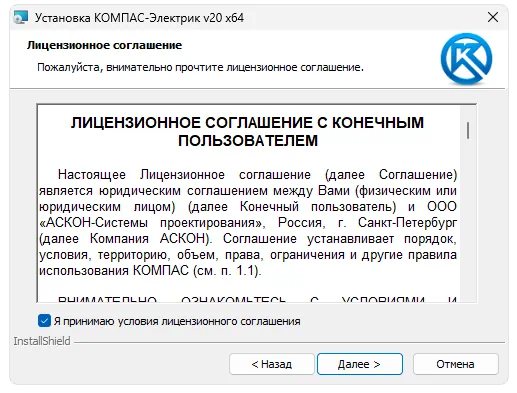517x393 pixels.
Task: Click text "Санкт-Петербург" in the license
Action: [x=407, y=223]
